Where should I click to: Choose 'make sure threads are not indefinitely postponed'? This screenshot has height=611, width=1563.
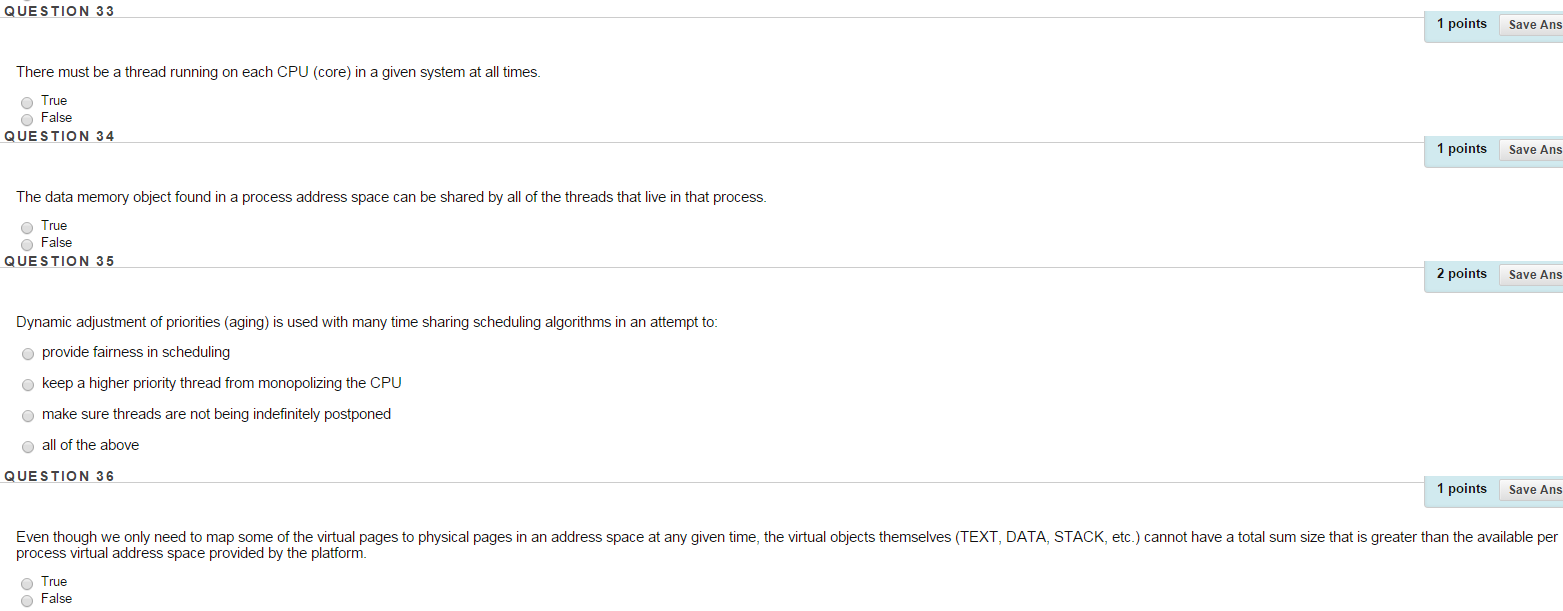[x=28, y=415]
